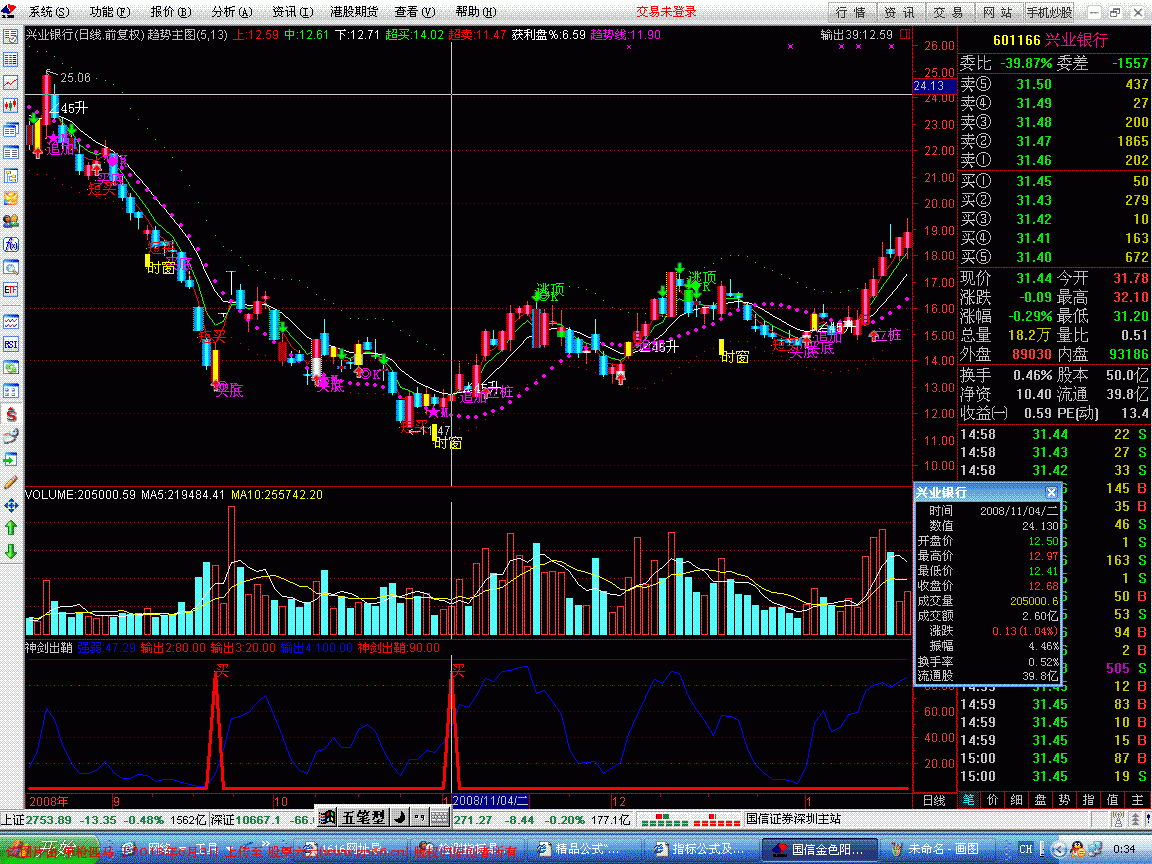Click the CH language indicator in tray
The image size is (1152, 864).
(x=1026, y=849)
